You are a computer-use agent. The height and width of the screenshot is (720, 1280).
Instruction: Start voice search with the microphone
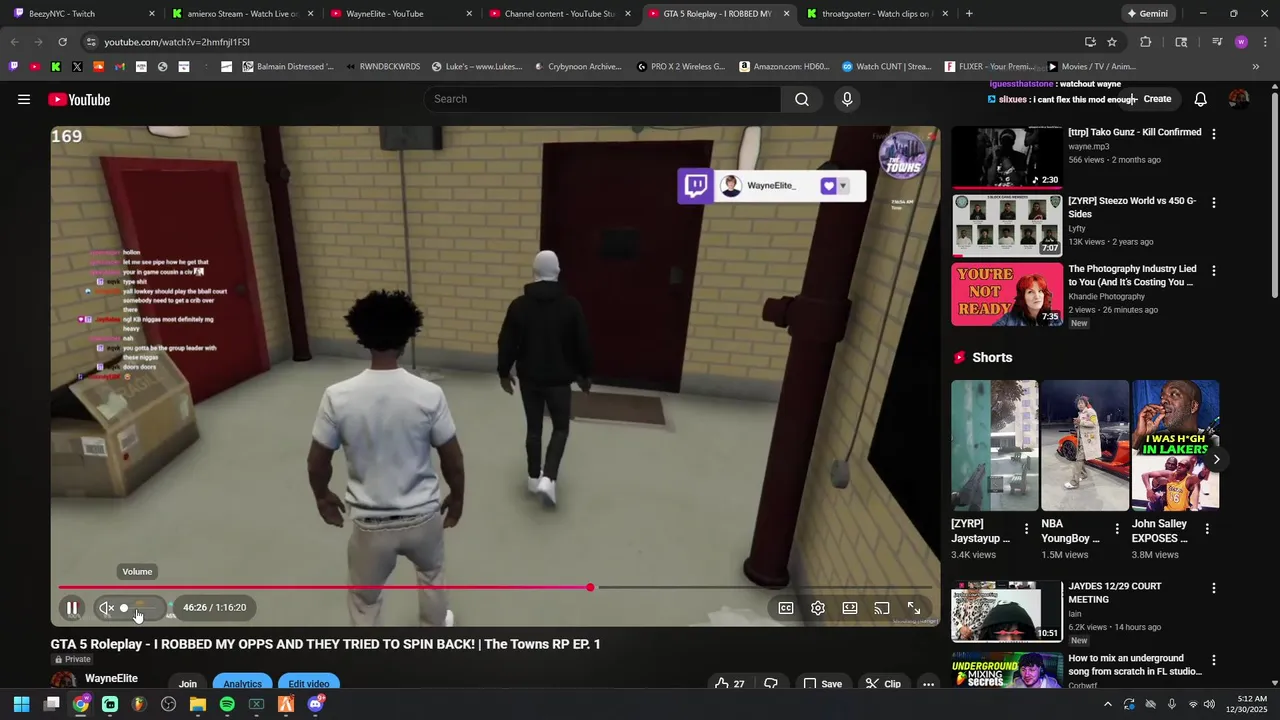(x=847, y=99)
